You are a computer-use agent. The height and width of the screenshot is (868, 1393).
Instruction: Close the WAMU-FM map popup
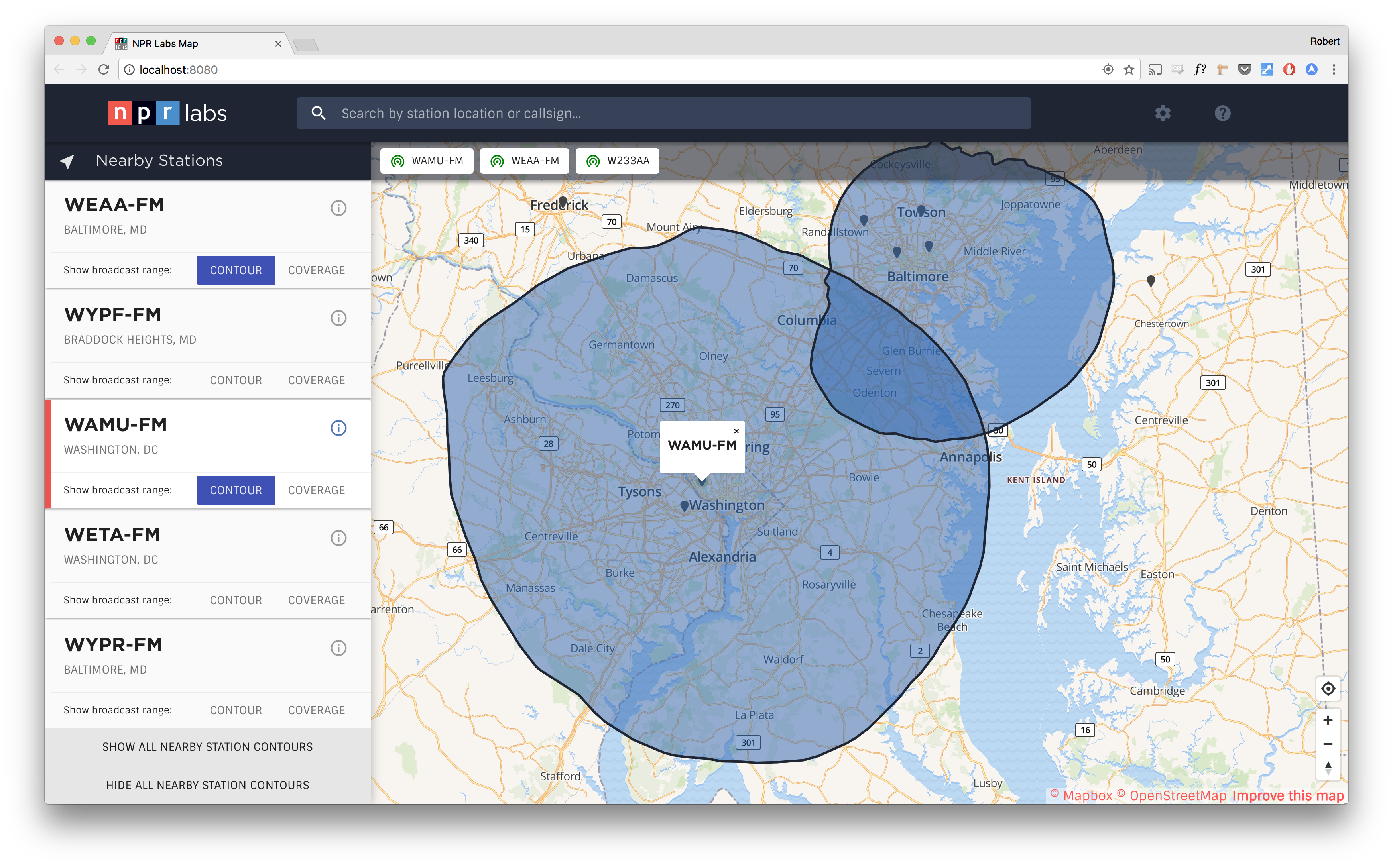tap(736, 431)
